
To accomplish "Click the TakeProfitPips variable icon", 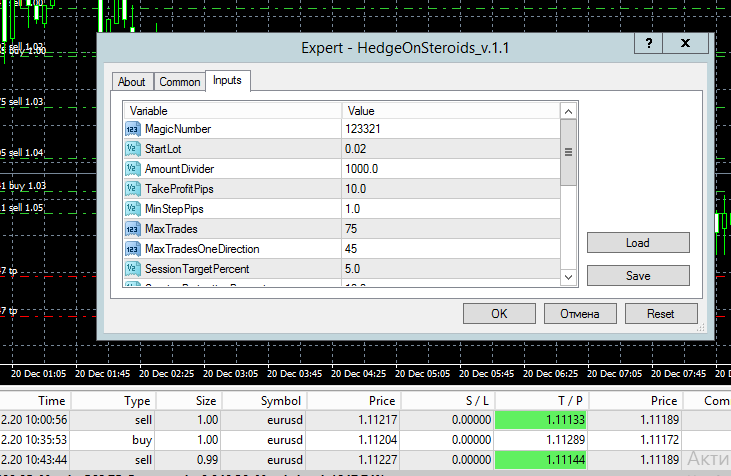I will click(x=132, y=189).
